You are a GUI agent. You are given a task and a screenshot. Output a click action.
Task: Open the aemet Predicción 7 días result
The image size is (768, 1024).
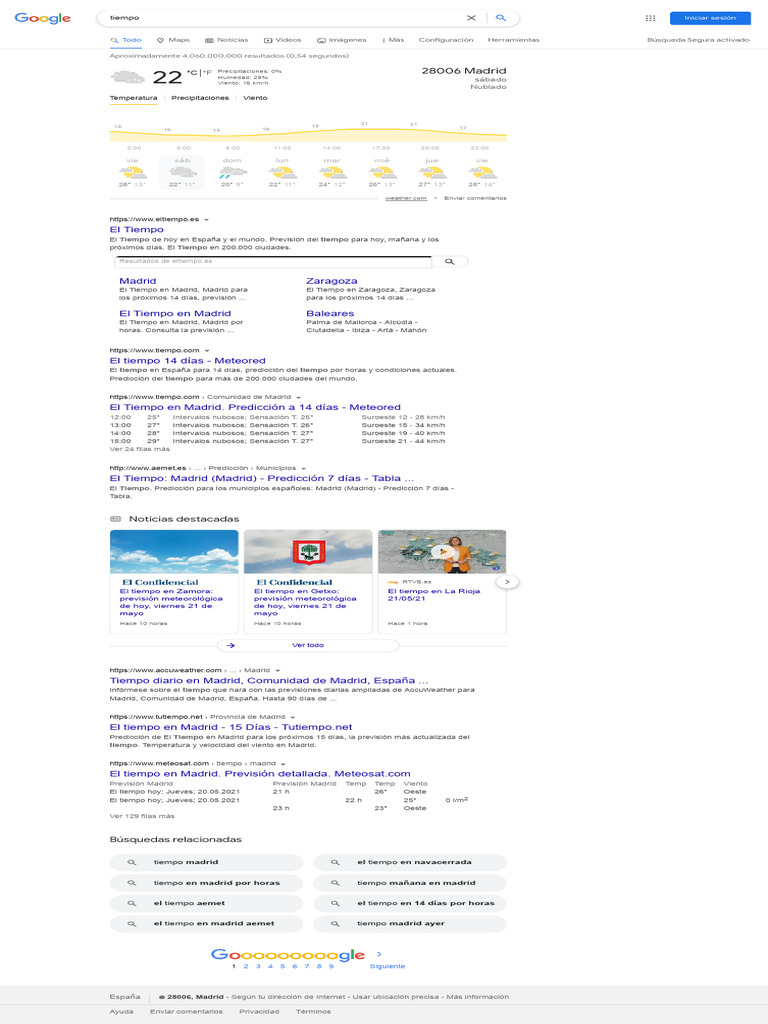click(262, 478)
